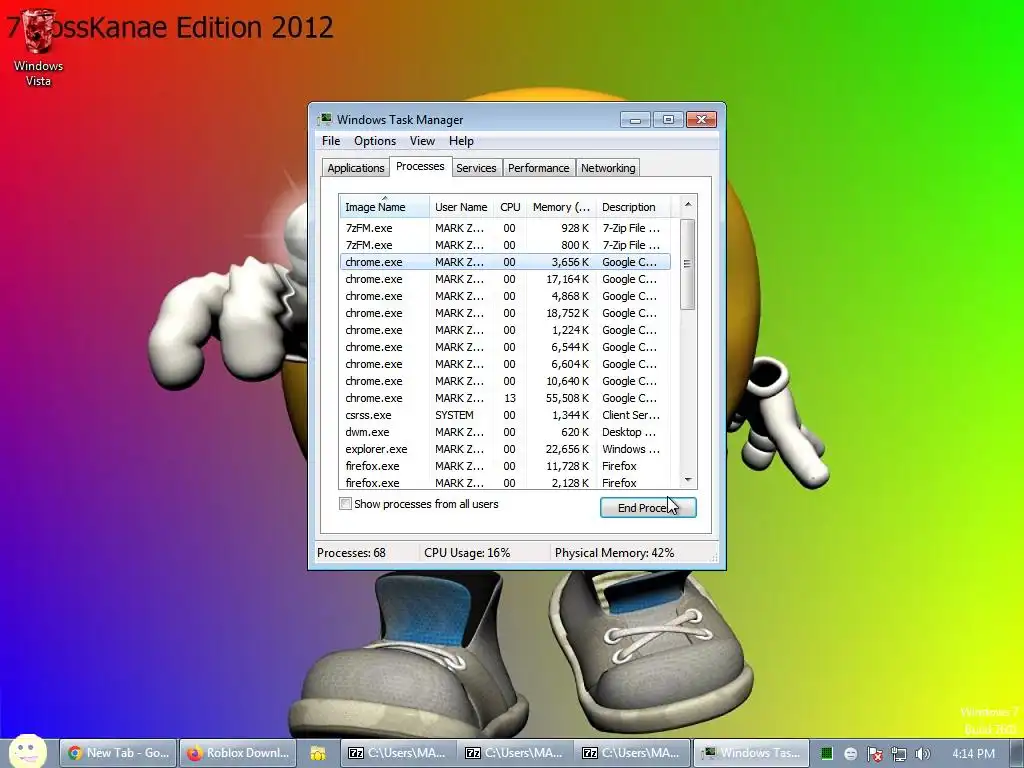
Task: Select the chrome.exe row using 4,868 K
Action: tap(505, 296)
